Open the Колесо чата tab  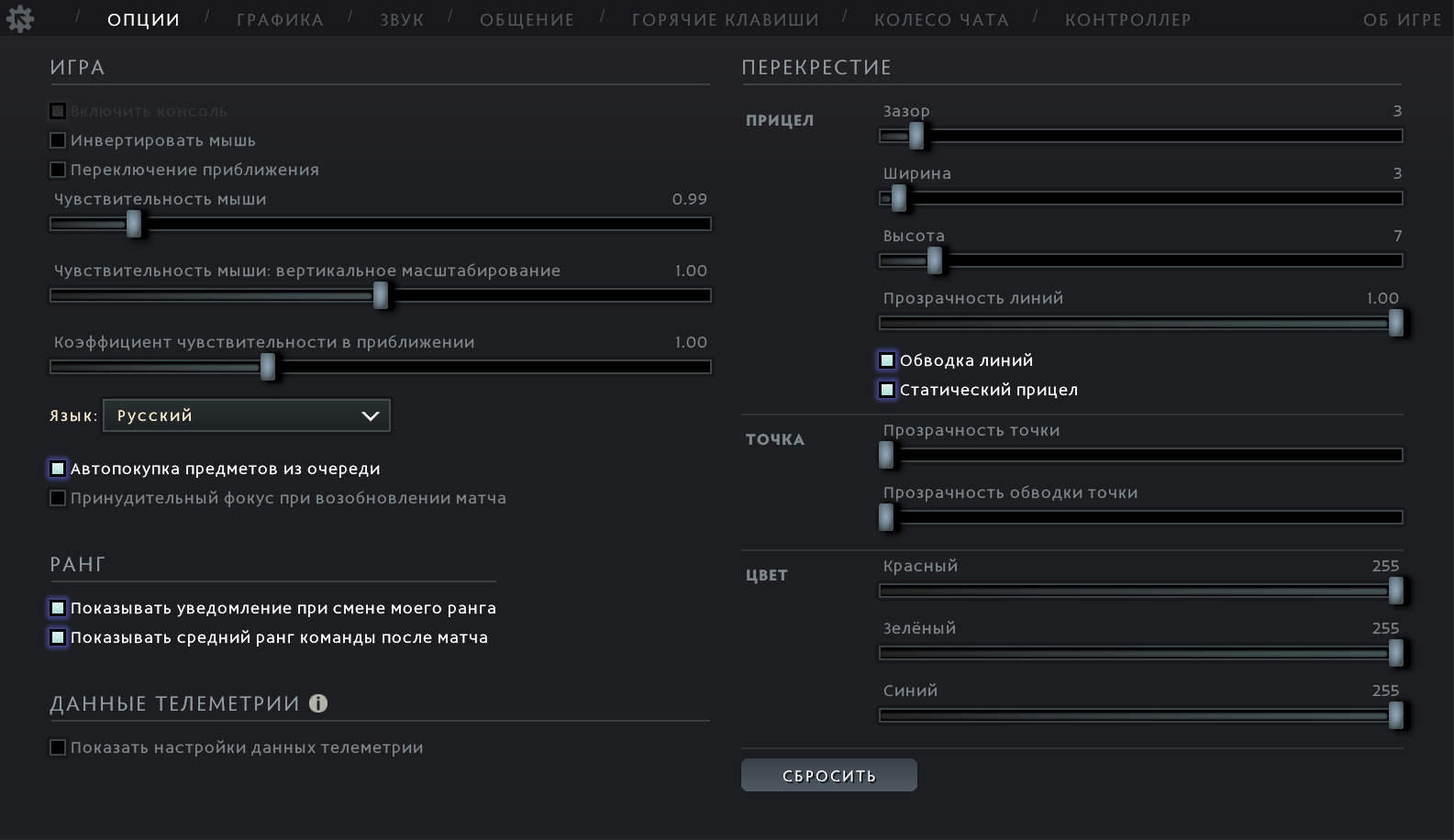tap(941, 19)
